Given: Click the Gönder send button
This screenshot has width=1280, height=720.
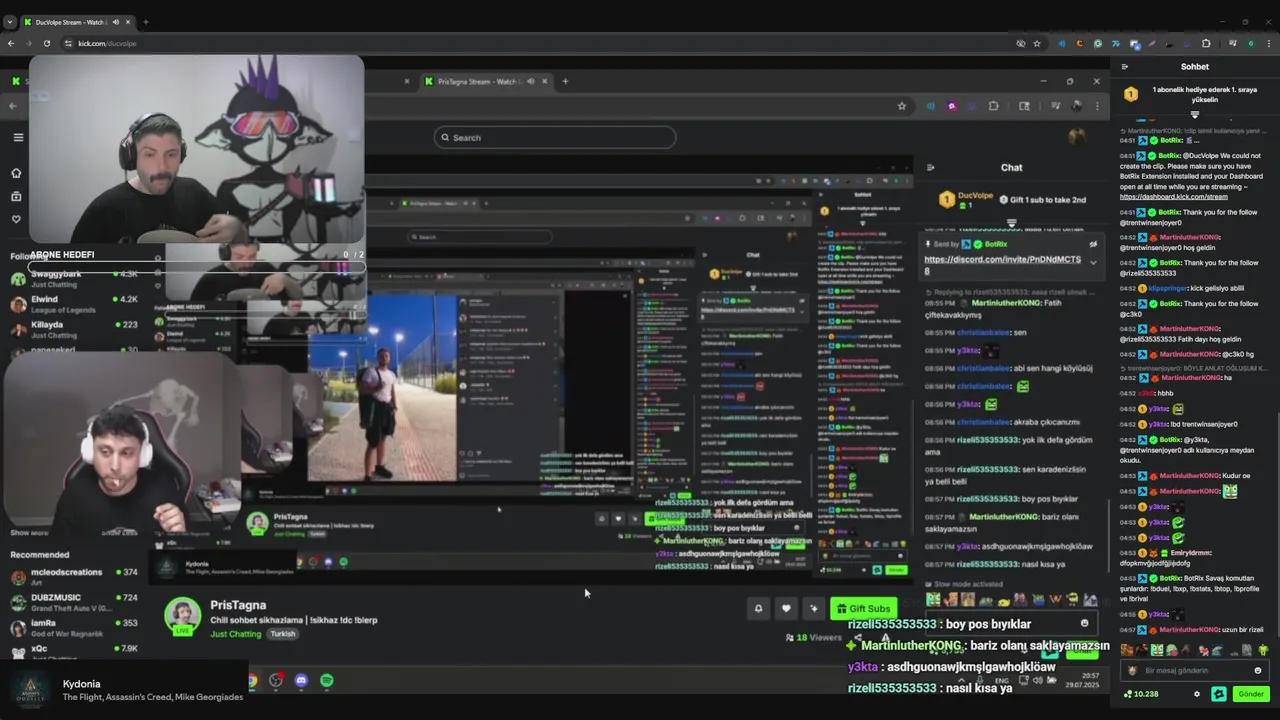Looking at the screenshot, I should pos(1251,694).
